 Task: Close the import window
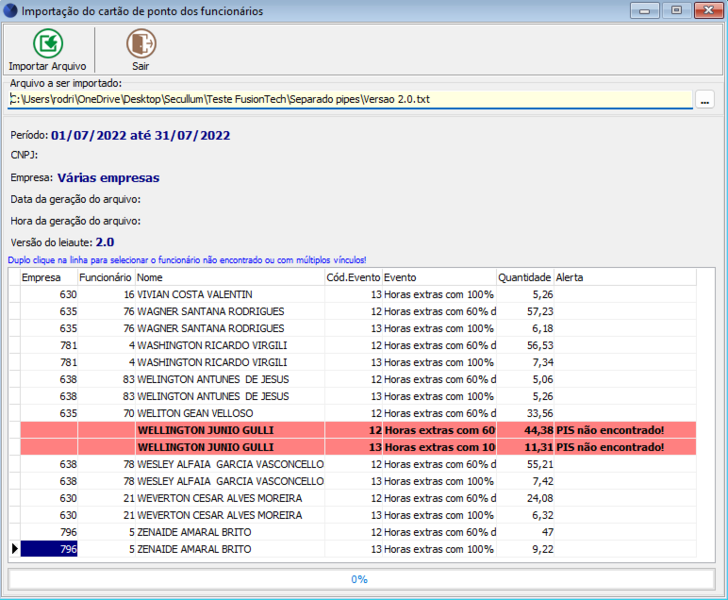coord(708,10)
